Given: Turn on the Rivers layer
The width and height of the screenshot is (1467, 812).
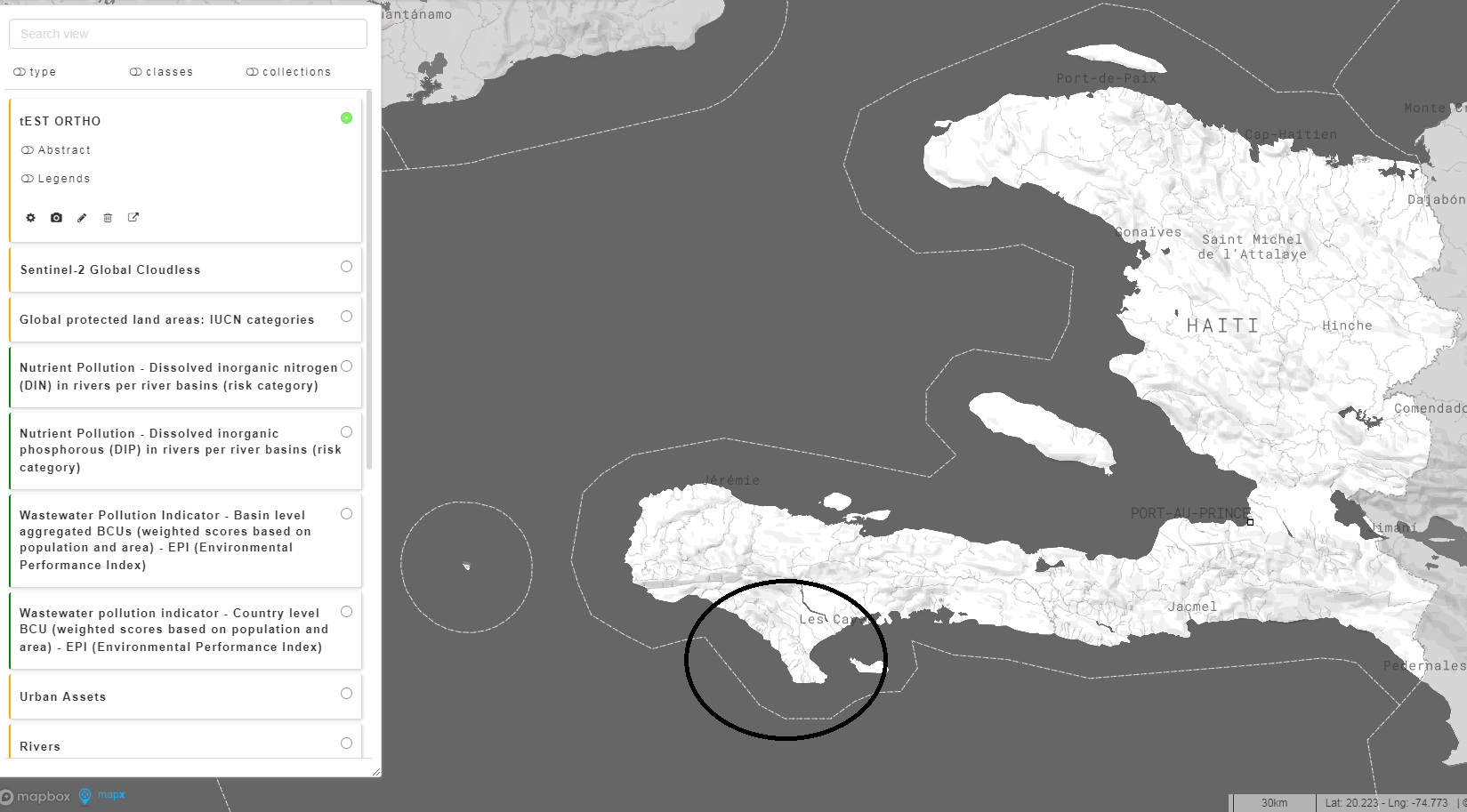Looking at the screenshot, I should click(x=346, y=742).
